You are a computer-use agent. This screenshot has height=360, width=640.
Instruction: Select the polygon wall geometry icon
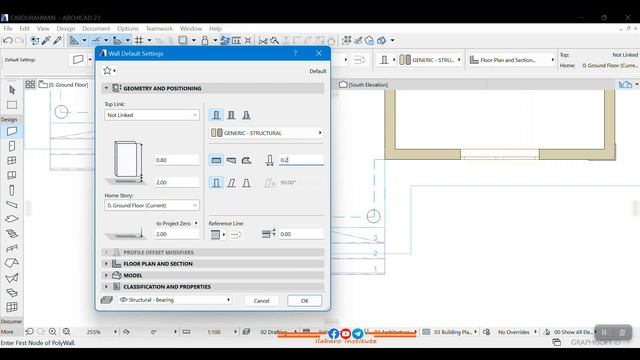pos(247,160)
